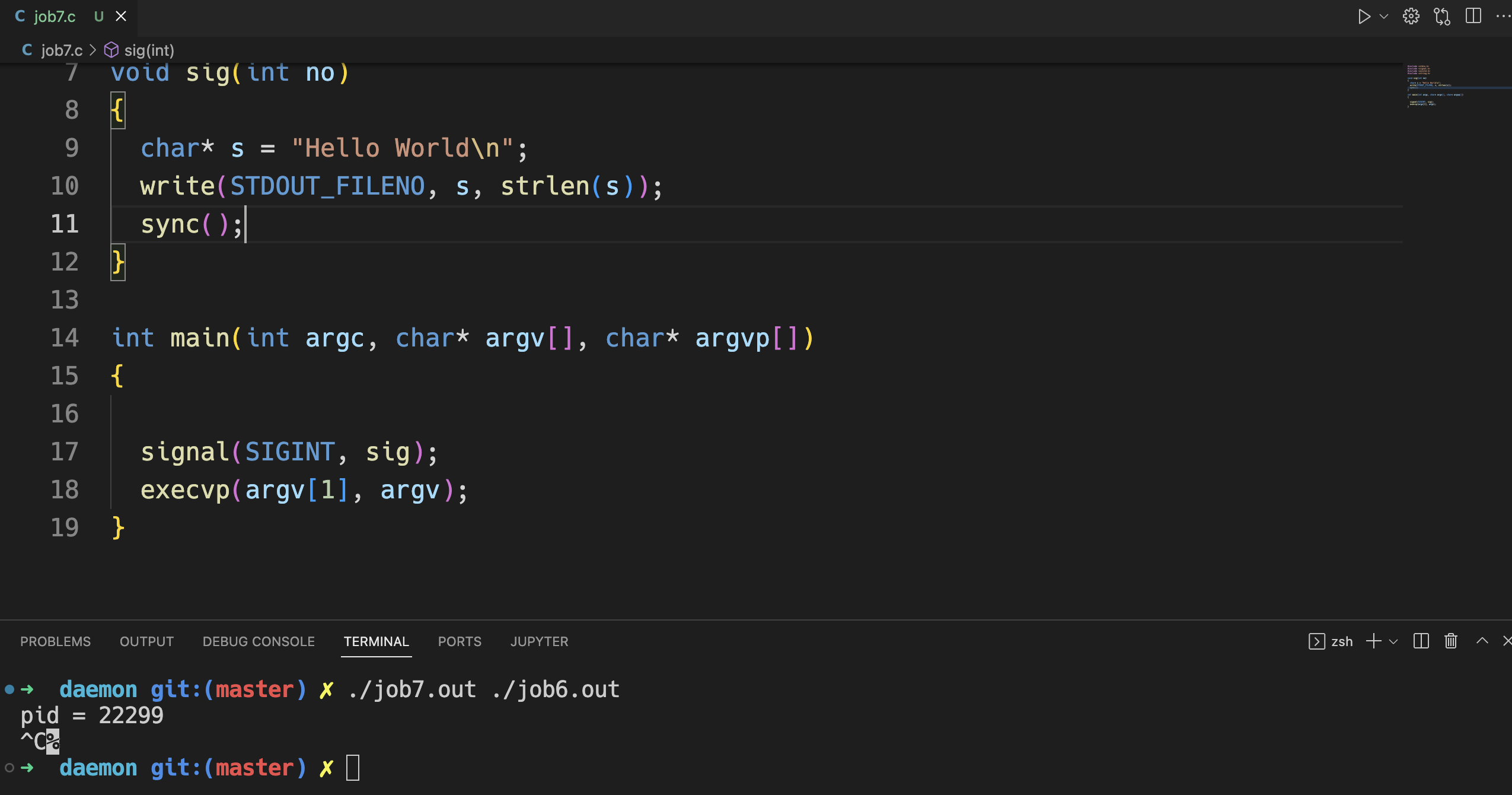Screen dimensions: 1512x795
Task: Expand the terminal launch profile dropdown
Action: pyautogui.click(x=1393, y=641)
